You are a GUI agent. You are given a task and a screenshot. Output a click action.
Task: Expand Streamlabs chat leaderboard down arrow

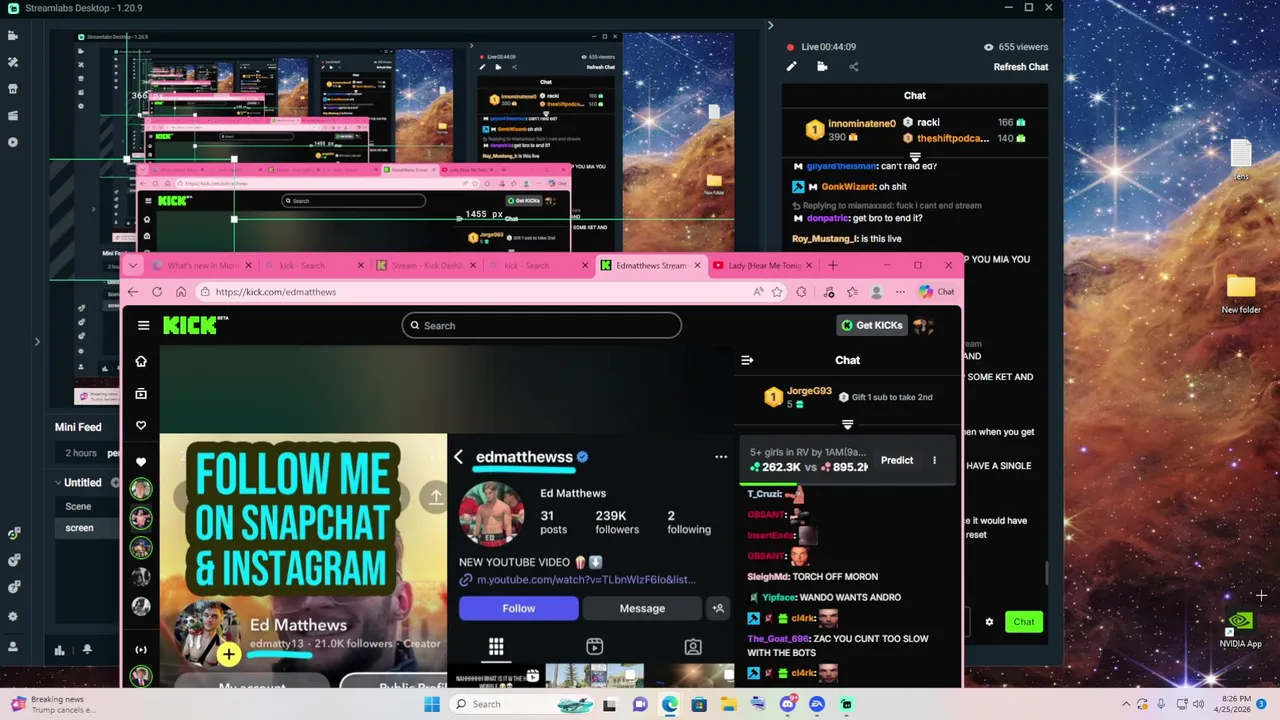pos(914,157)
